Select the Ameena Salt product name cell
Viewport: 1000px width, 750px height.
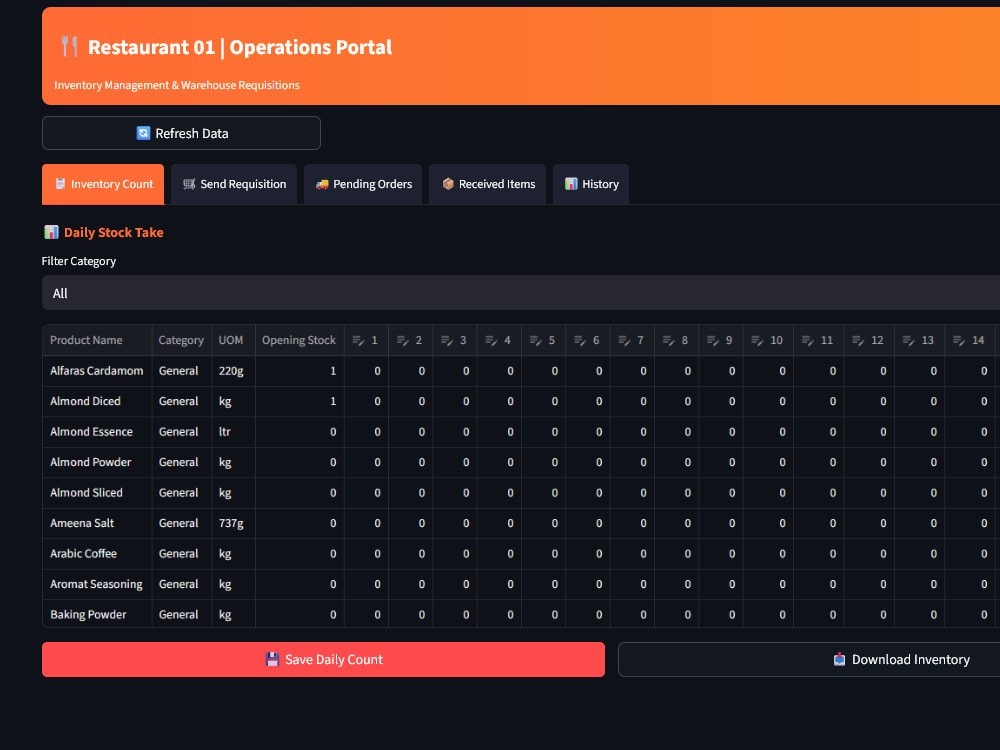pos(98,524)
